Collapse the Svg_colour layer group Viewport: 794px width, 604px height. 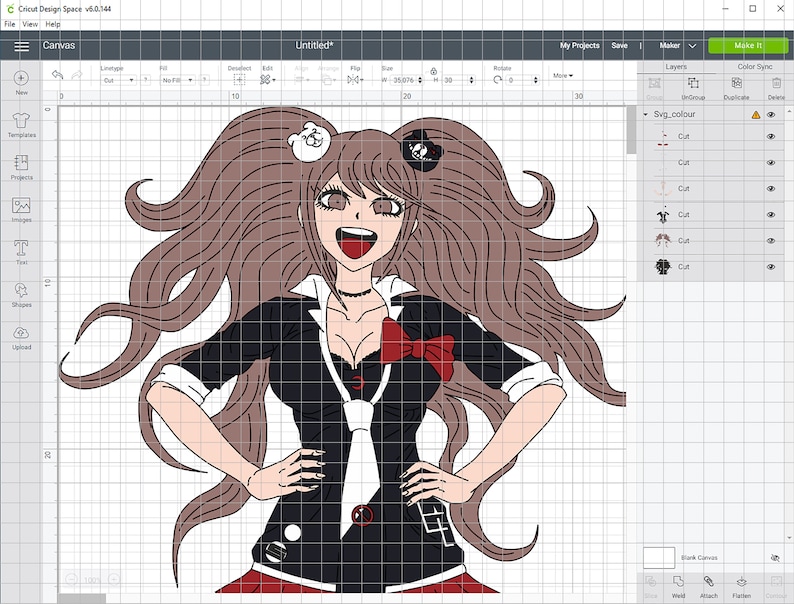[x=646, y=114]
